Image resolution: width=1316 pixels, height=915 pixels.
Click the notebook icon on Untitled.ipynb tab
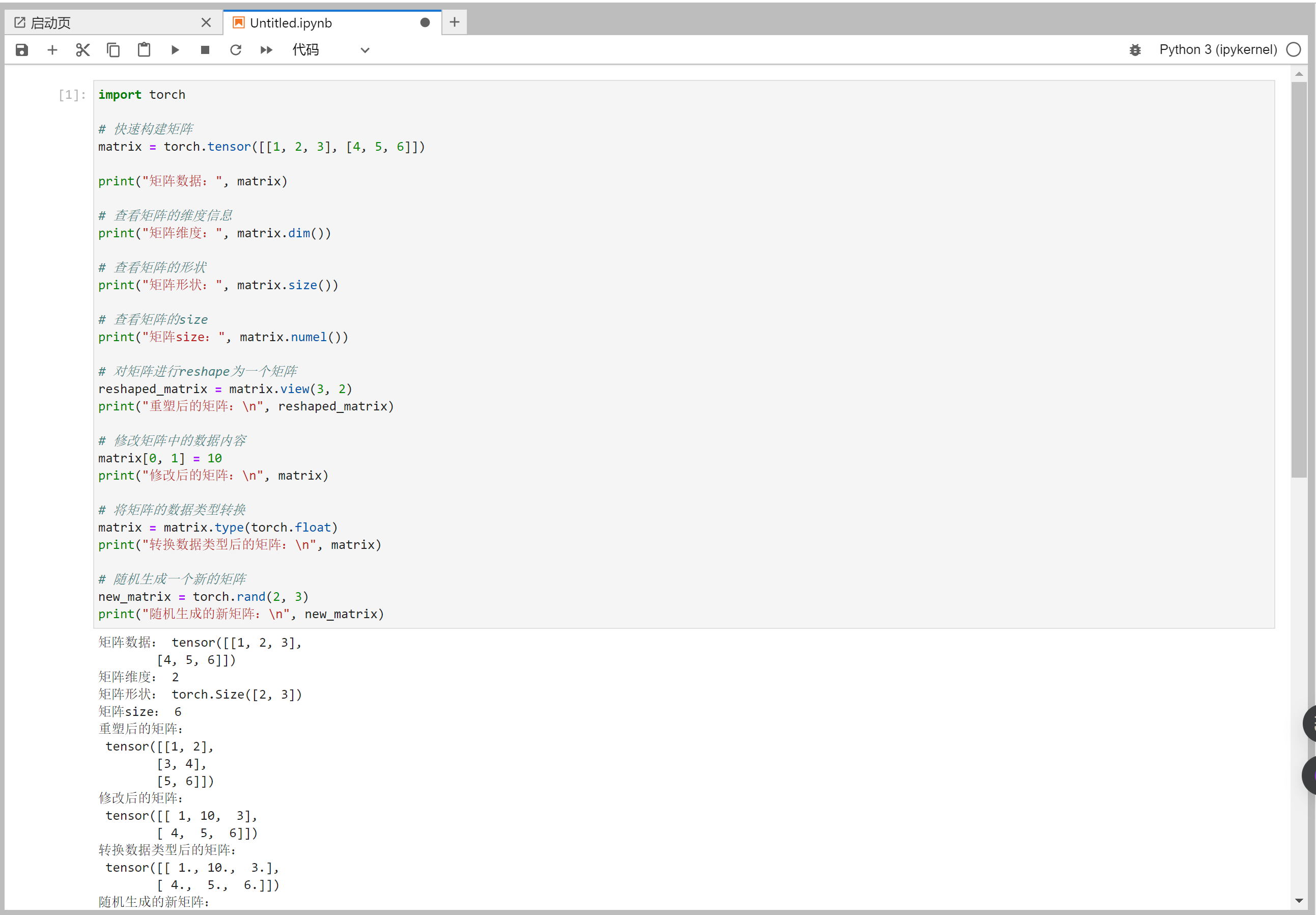[x=239, y=22]
